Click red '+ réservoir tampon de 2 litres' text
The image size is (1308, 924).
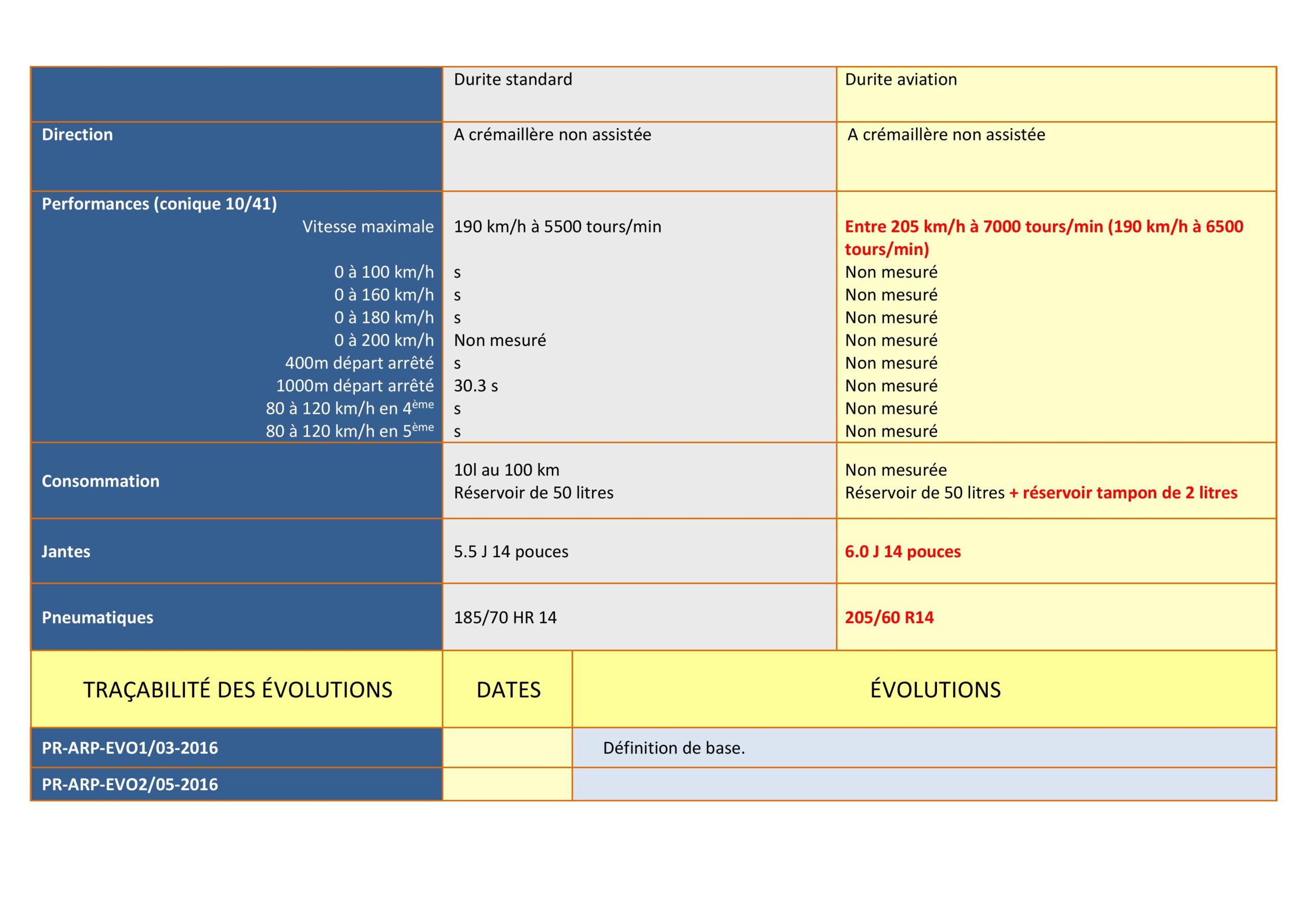point(1124,493)
